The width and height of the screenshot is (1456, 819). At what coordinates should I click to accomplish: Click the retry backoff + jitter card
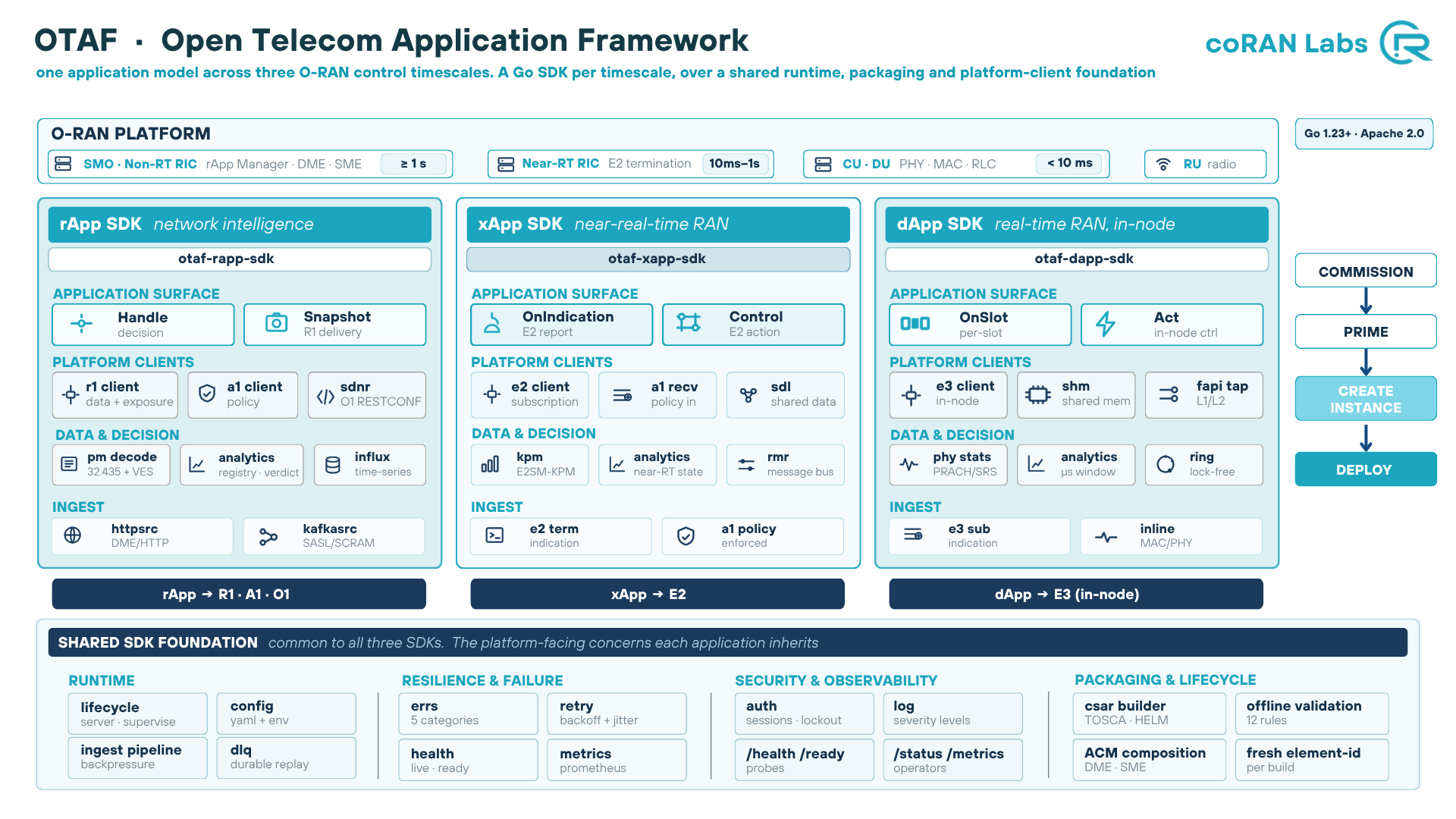pyautogui.click(x=617, y=714)
